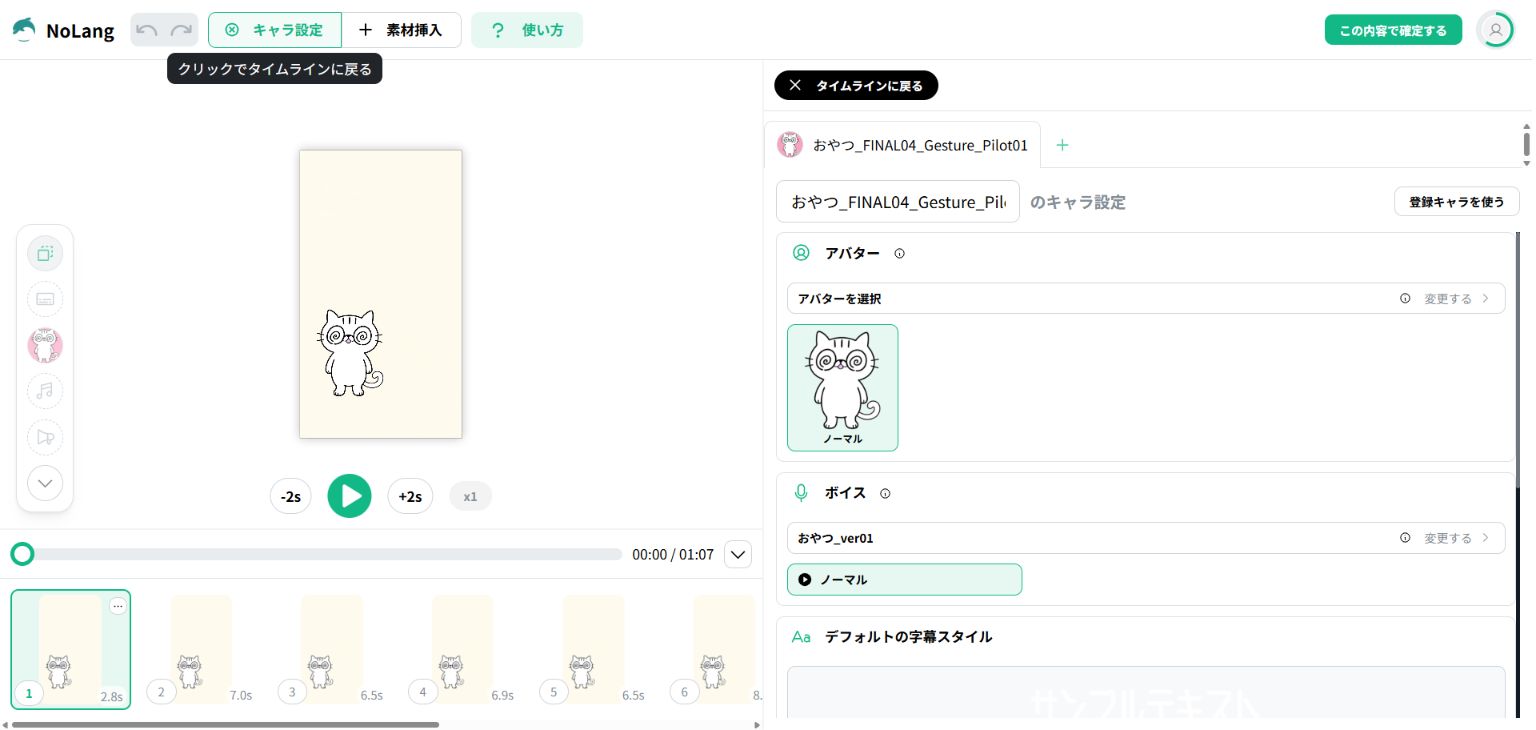Click info icon in アバターを選択 row
This screenshot has width=1536, height=730.
tap(1405, 298)
